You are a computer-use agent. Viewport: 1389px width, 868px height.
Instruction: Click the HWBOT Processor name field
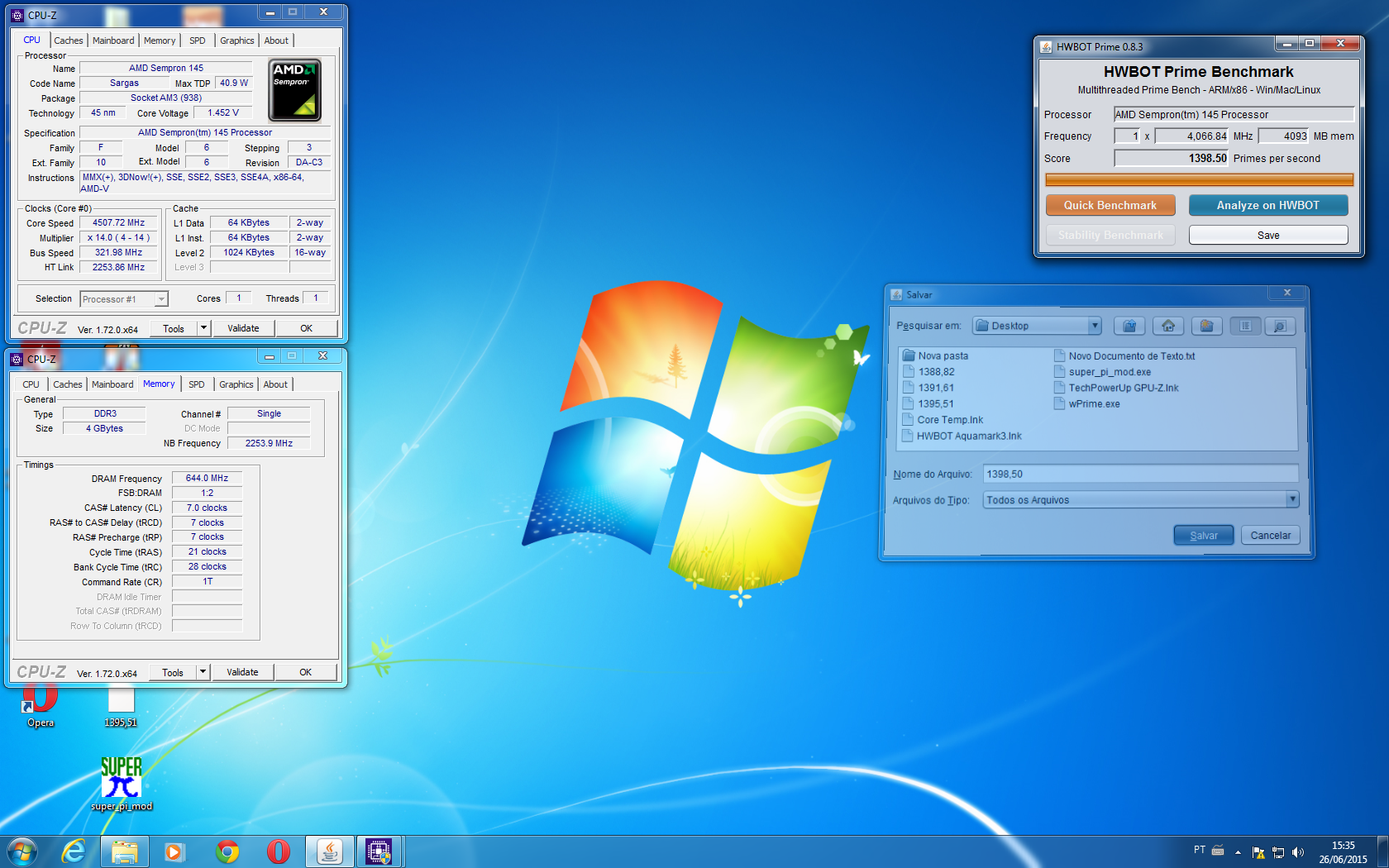(x=1234, y=114)
